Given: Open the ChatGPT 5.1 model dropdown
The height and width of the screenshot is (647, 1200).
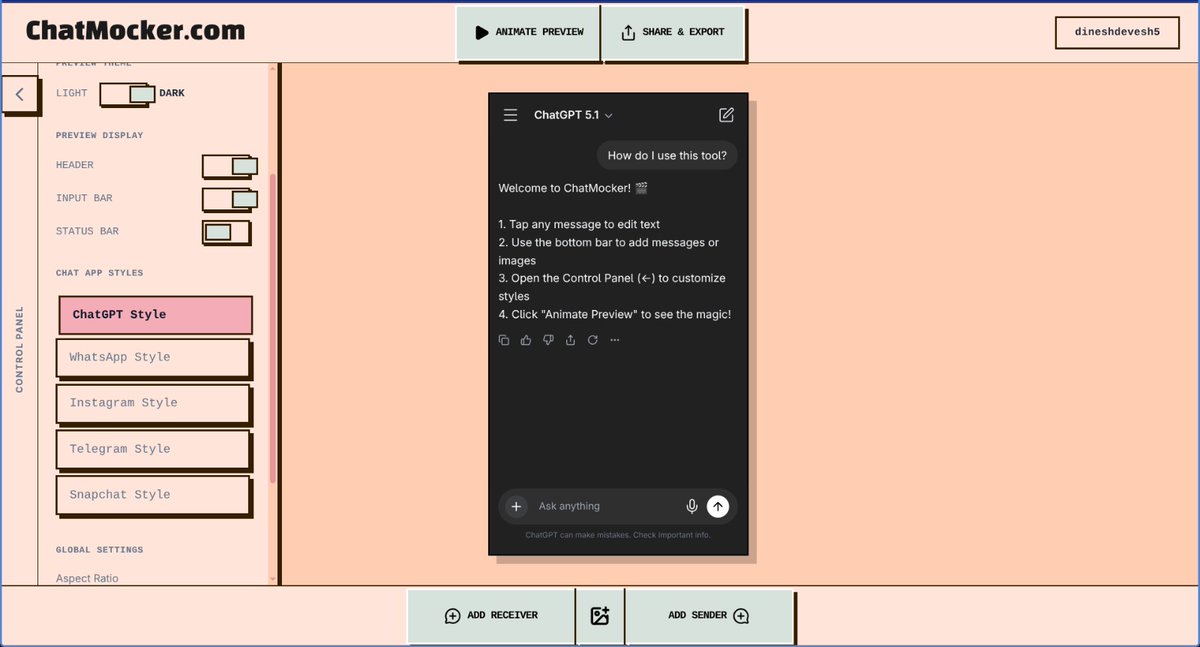Looking at the screenshot, I should tap(573, 115).
